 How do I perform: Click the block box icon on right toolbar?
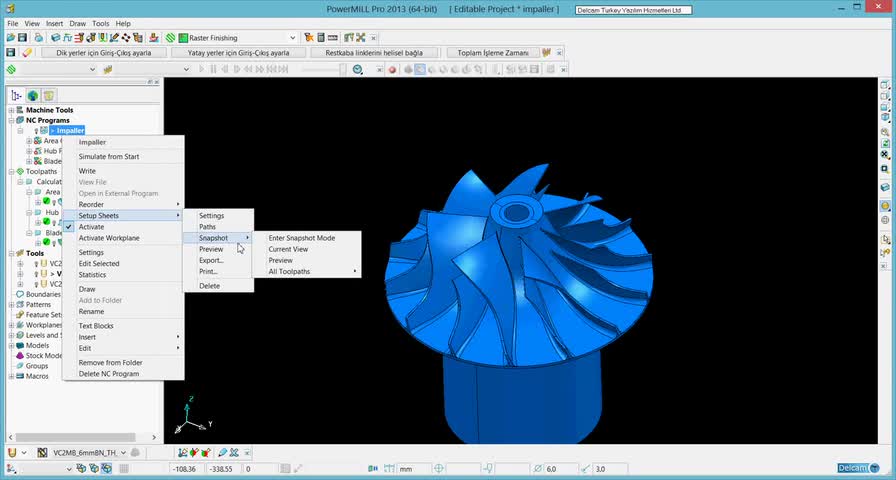pos(885,187)
